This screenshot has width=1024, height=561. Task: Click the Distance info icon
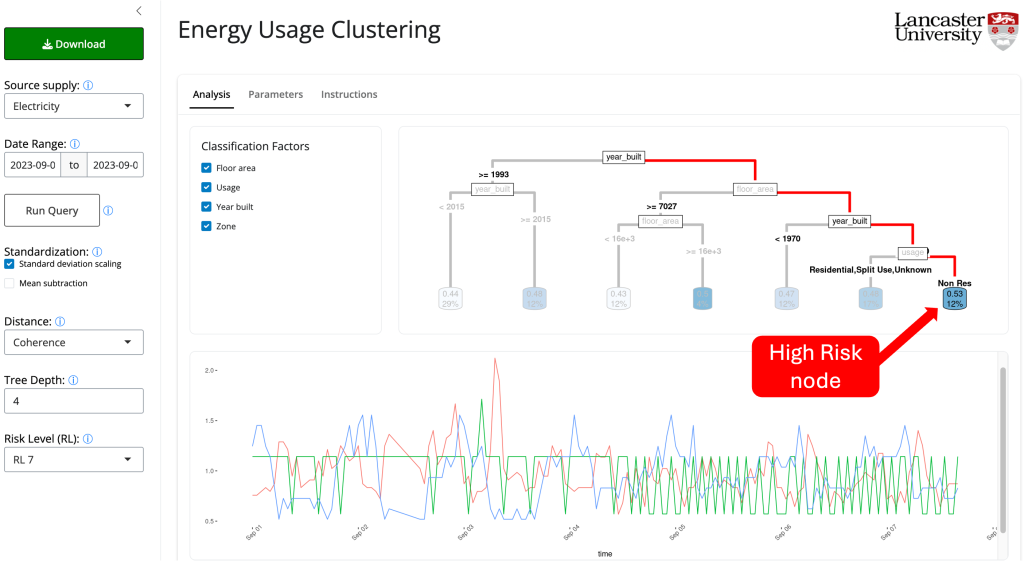coord(61,322)
